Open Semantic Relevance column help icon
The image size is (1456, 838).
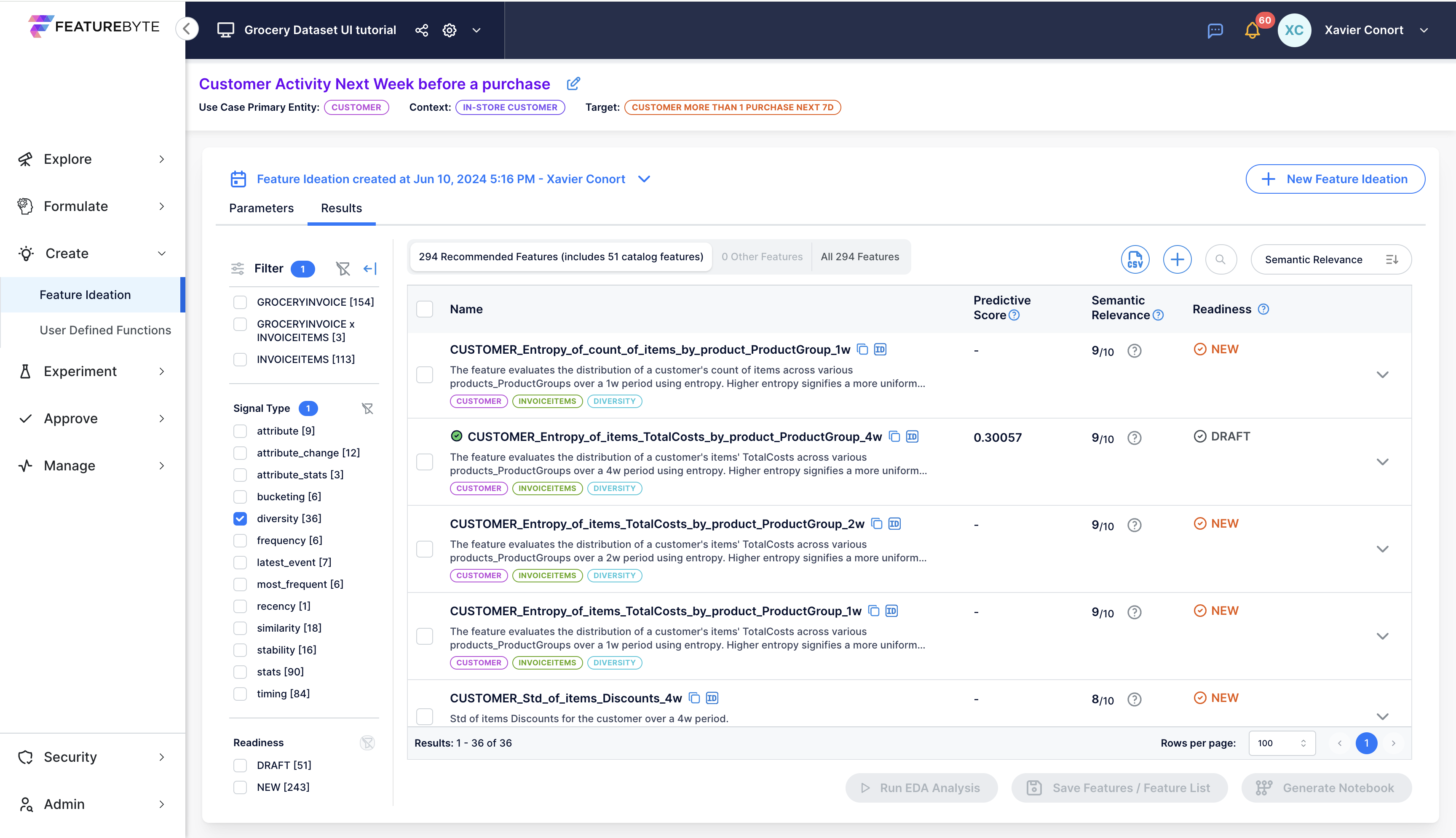tap(1158, 315)
